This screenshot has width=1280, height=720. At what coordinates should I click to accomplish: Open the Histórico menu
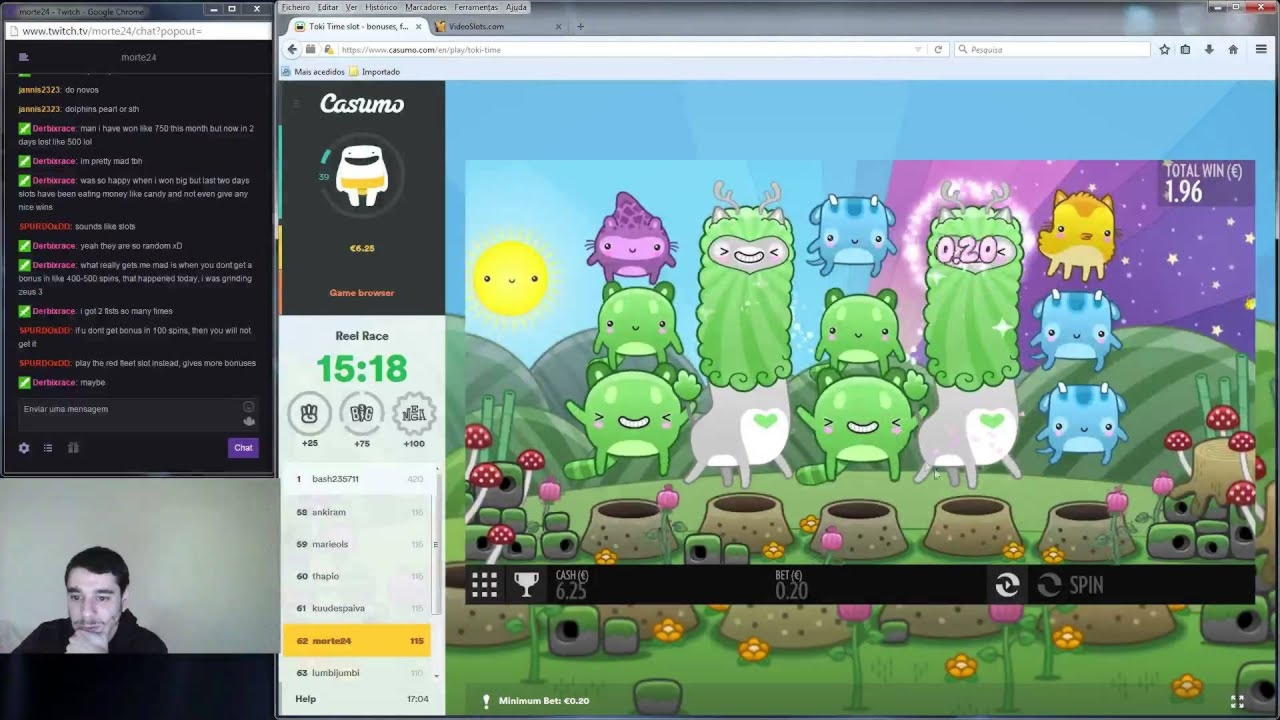tap(381, 7)
